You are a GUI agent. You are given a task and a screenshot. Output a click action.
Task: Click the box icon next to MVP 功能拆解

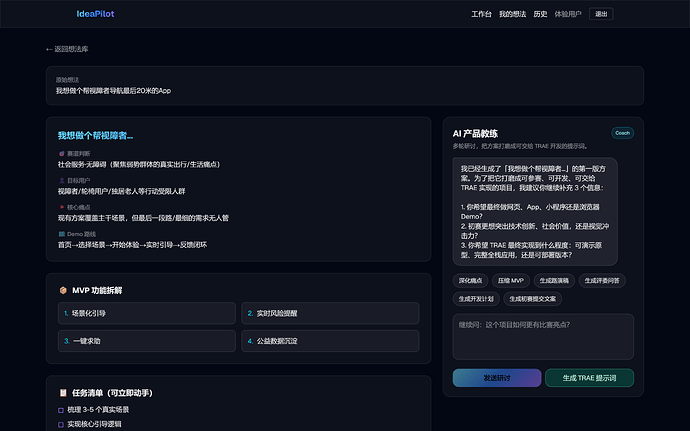pyautogui.click(x=63, y=291)
